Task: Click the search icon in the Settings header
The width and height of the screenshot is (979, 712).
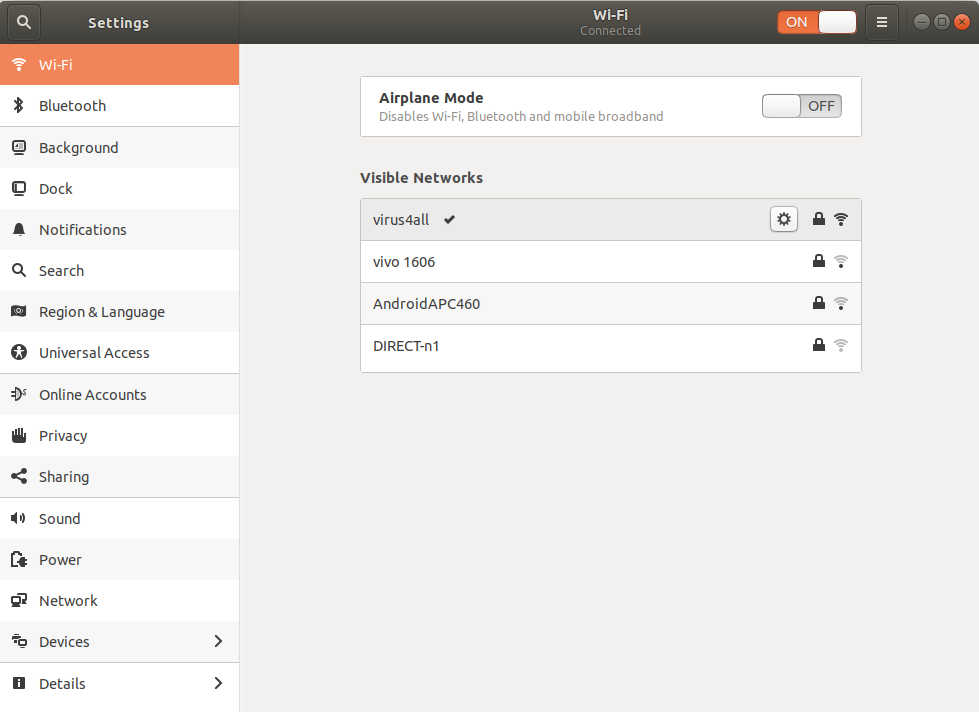Action: (23, 22)
